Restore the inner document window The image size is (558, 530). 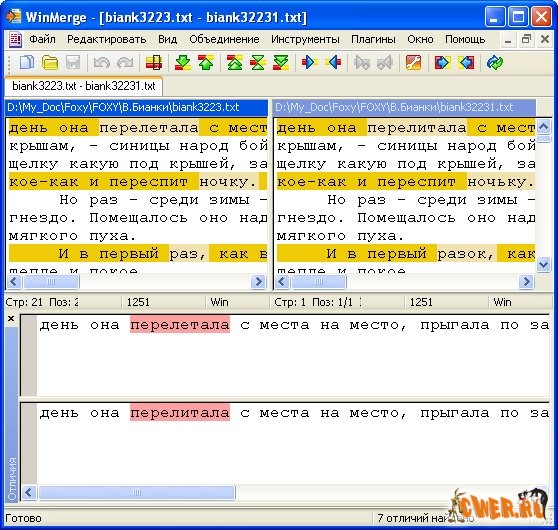tap(526, 39)
